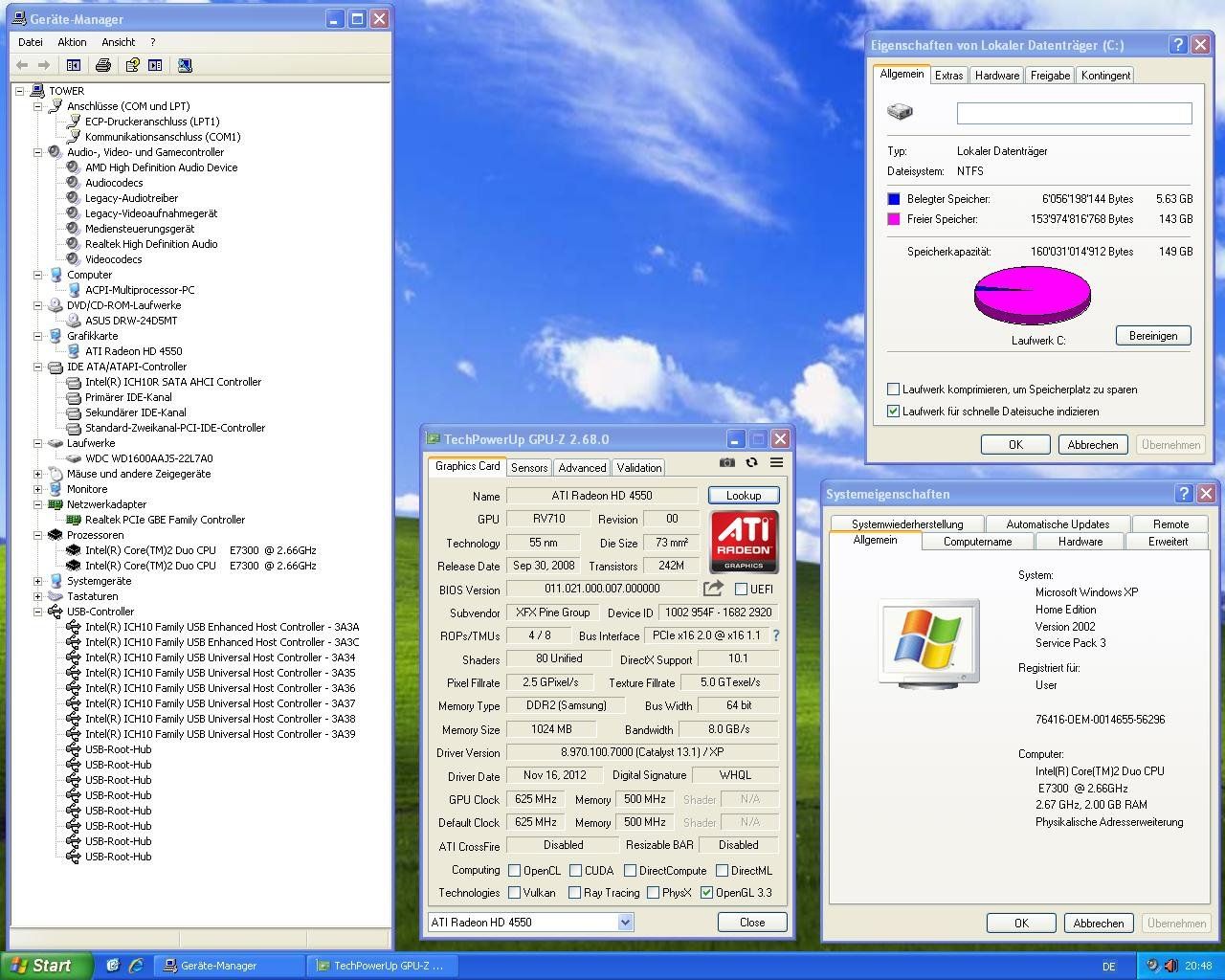The width and height of the screenshot is (1225, 980).
Task: Expand Mäuse und andere Zeigegeräte node
Action: (37, 474)
